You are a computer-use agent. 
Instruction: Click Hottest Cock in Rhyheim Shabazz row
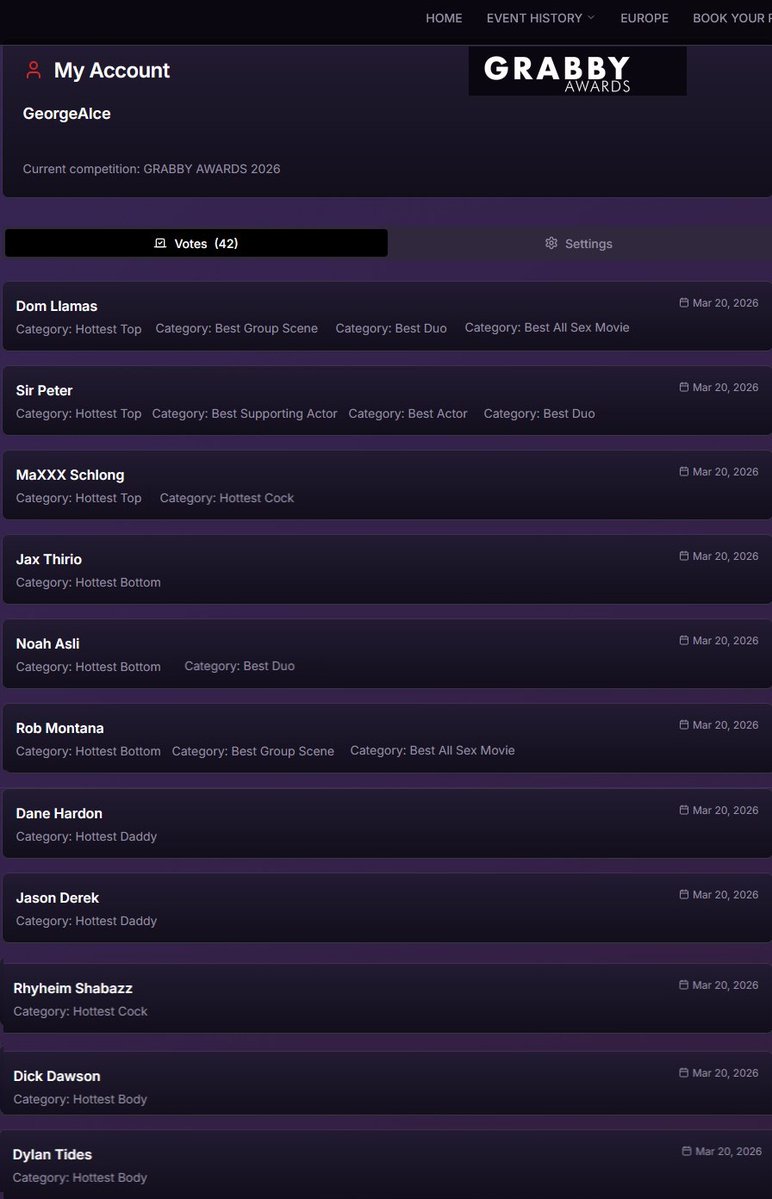pyautogui.click(x=80, y=1011)
